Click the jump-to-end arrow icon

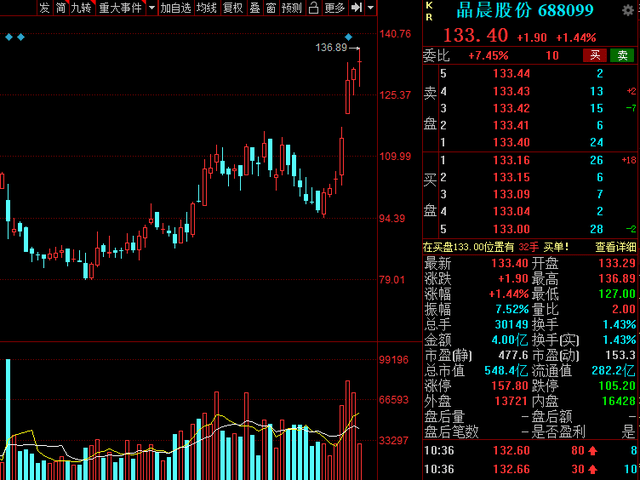click(x=356, y=7)
